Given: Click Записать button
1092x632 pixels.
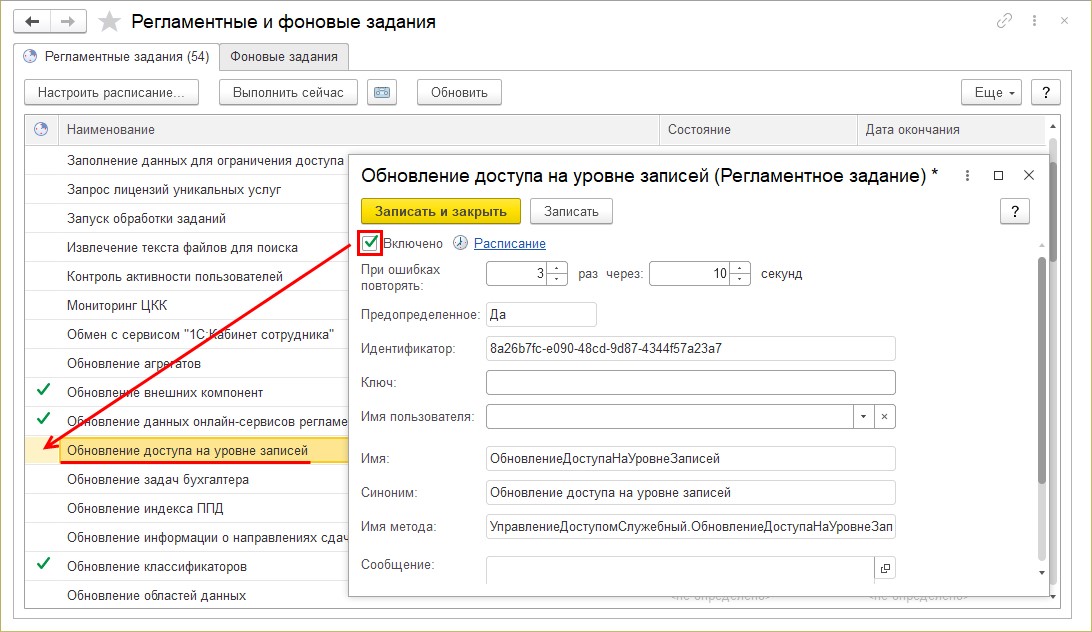Looking at the screenshot, I should click(571, 211).
